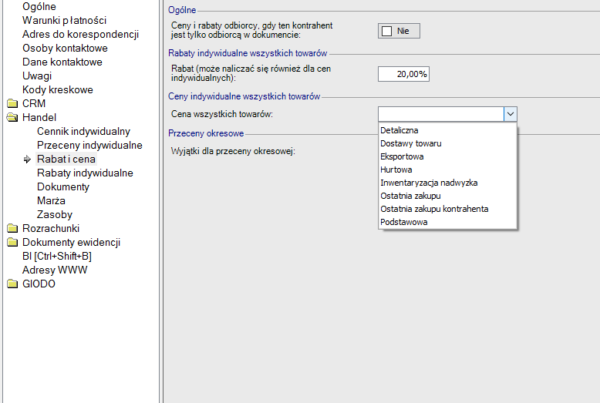Viewport: 600px width, 403px height.
Task: Click the GIODO folder icon
Action: 13,284
